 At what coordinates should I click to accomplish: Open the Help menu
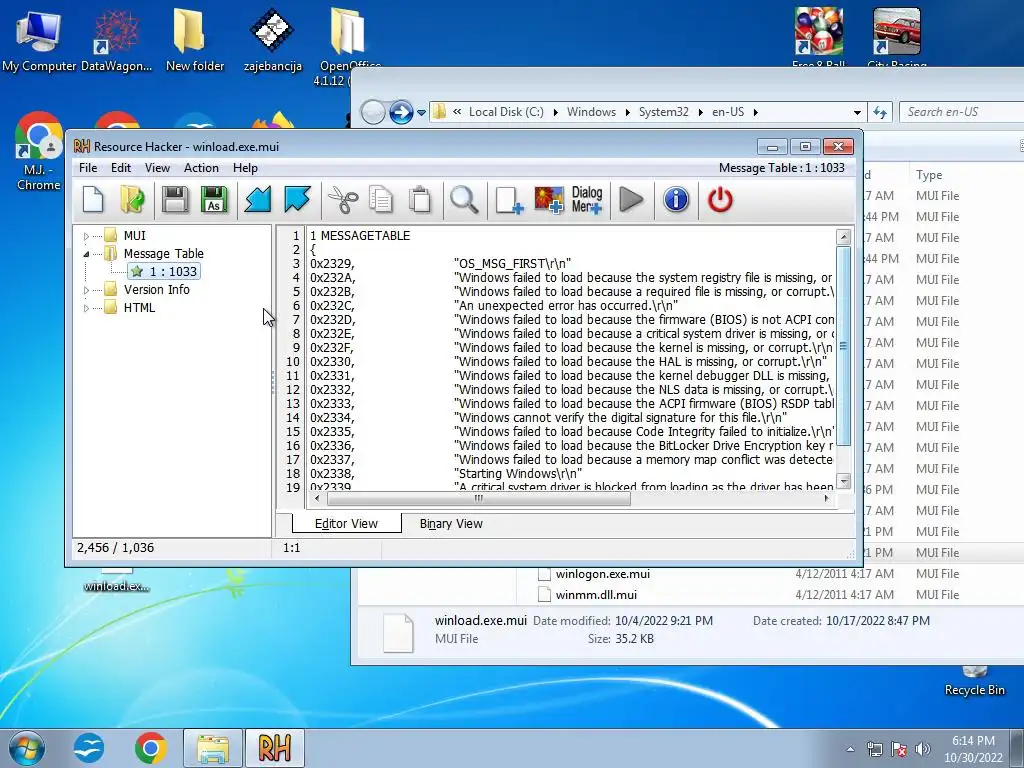click(246, 168)
